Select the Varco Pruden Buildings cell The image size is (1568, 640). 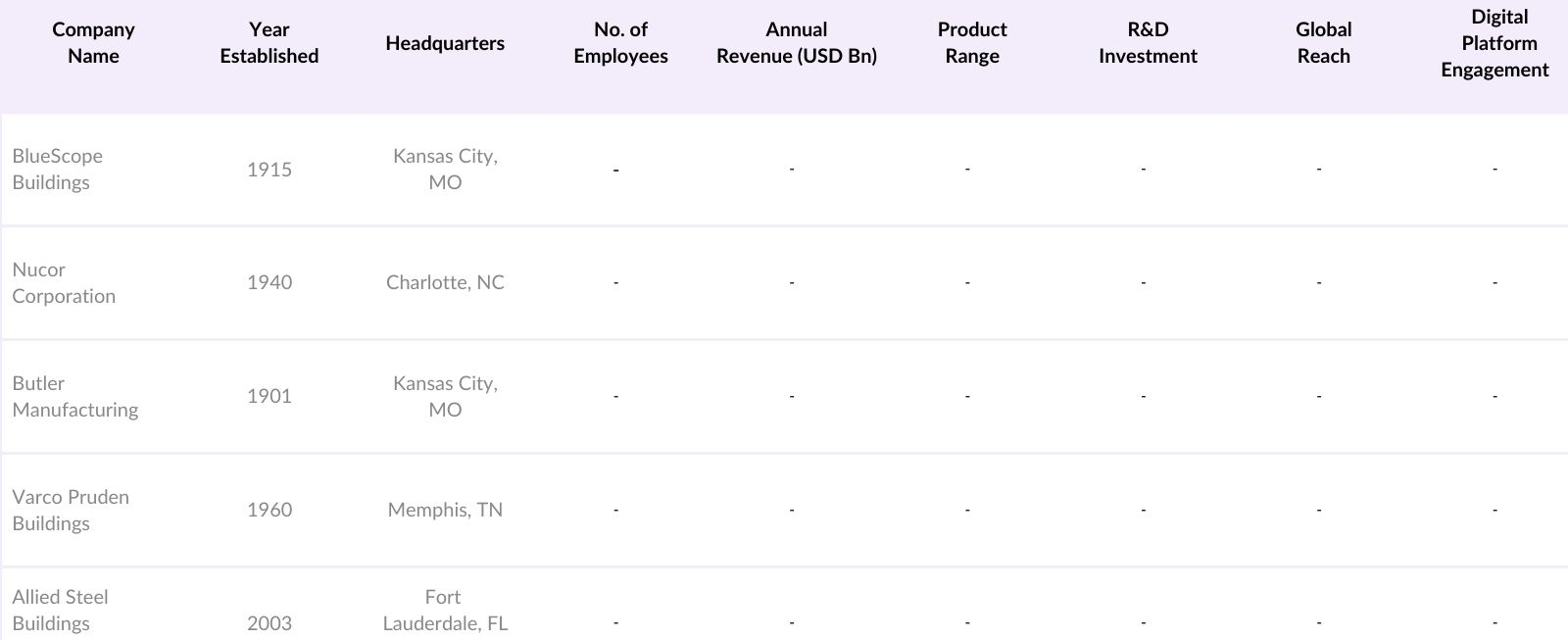pyautogui.click(x=71, y=511)
